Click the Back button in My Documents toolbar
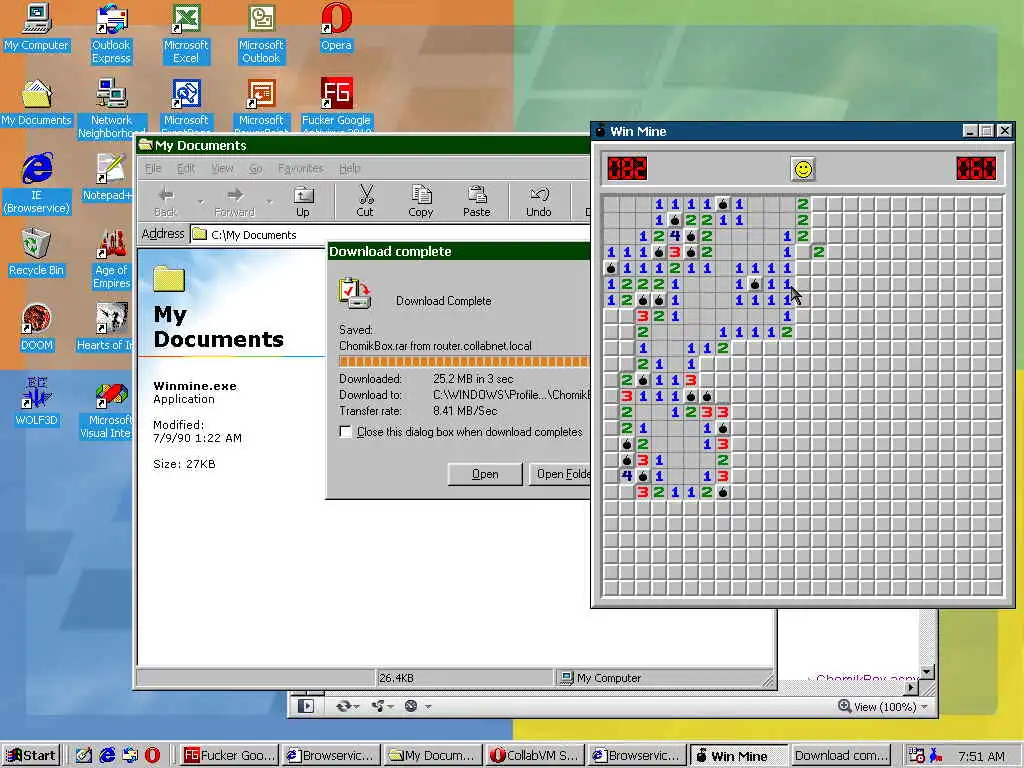Viewport: 1024px width, 768px height. (166, 200)
